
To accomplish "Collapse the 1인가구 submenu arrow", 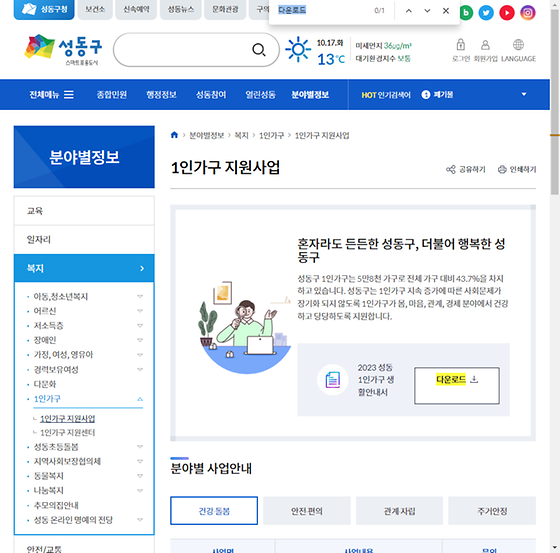I will pos(140,399).
